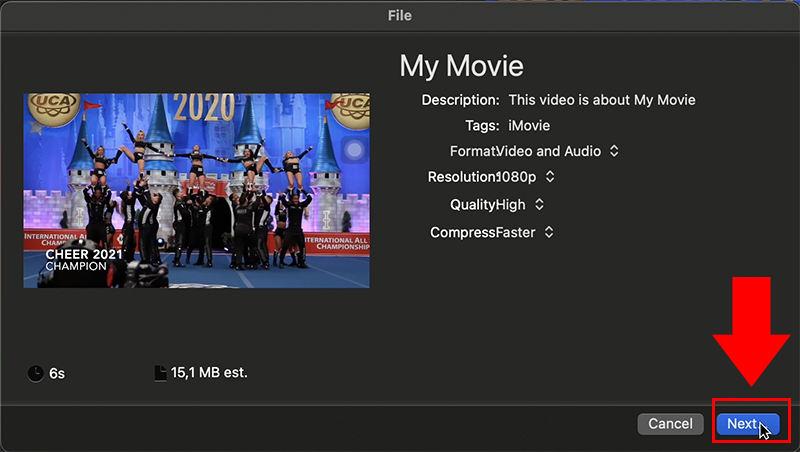Select the 6s duration text

57,374
